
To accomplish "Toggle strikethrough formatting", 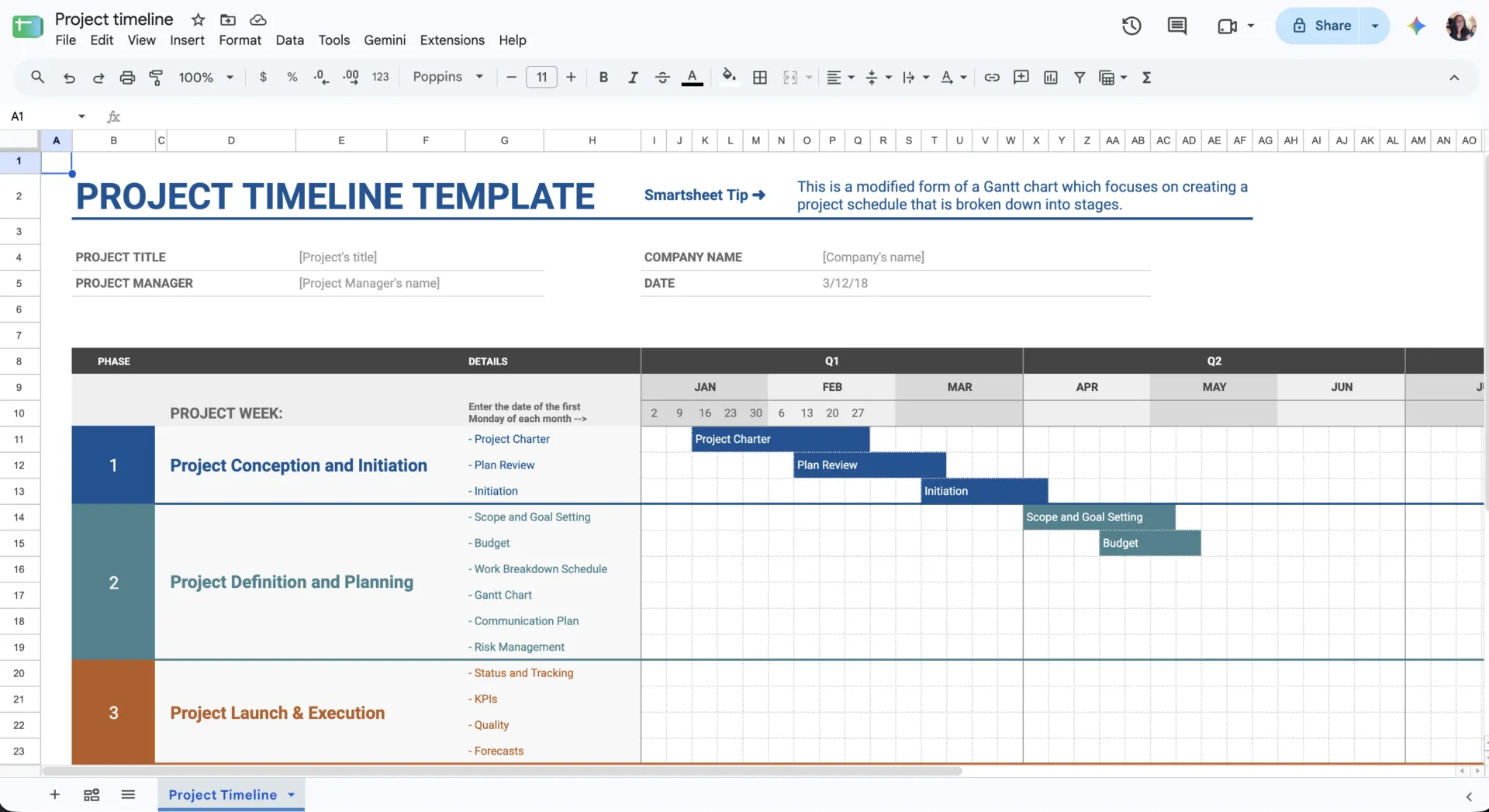I will (x=662, y=78).
